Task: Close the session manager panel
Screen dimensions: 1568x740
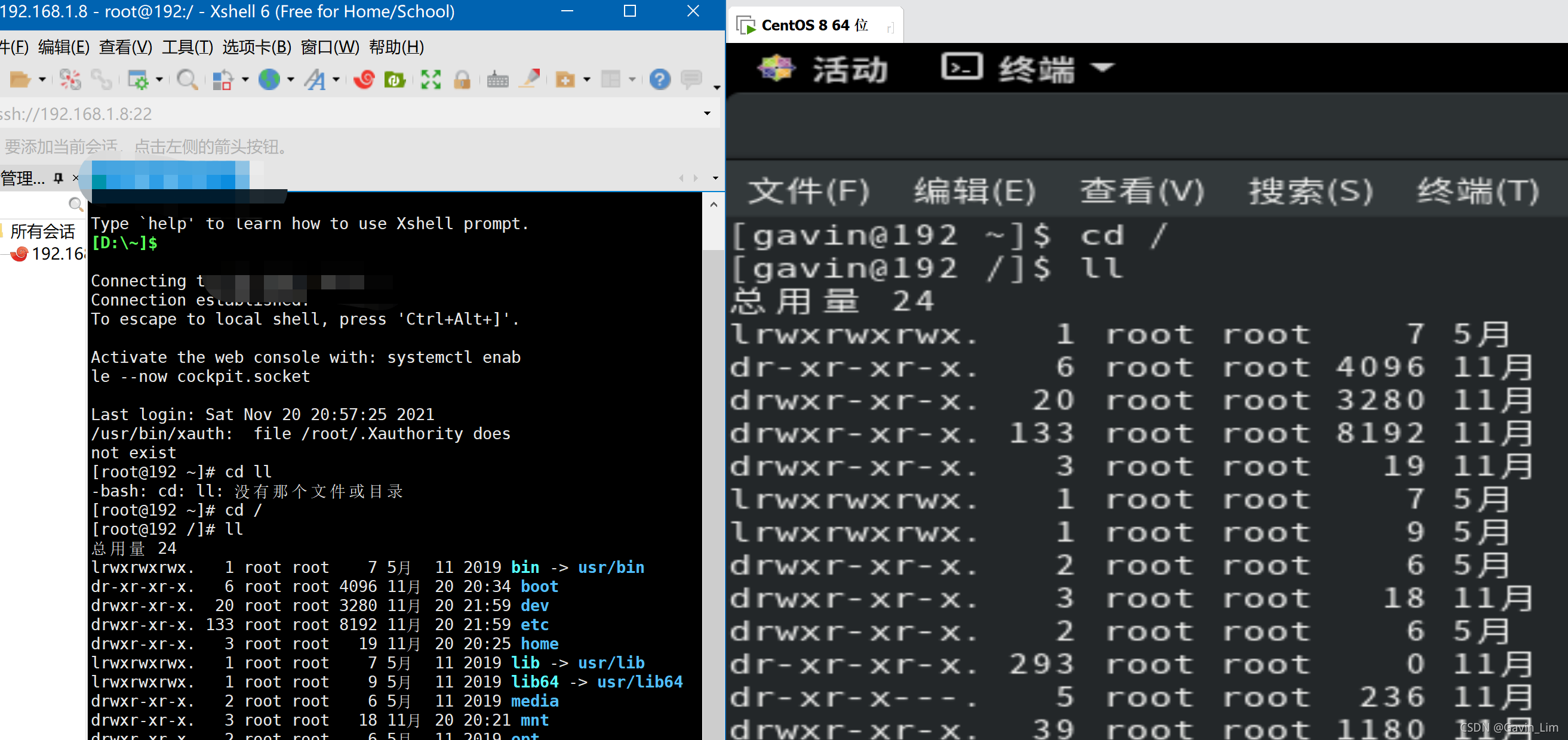Action: 75,178
